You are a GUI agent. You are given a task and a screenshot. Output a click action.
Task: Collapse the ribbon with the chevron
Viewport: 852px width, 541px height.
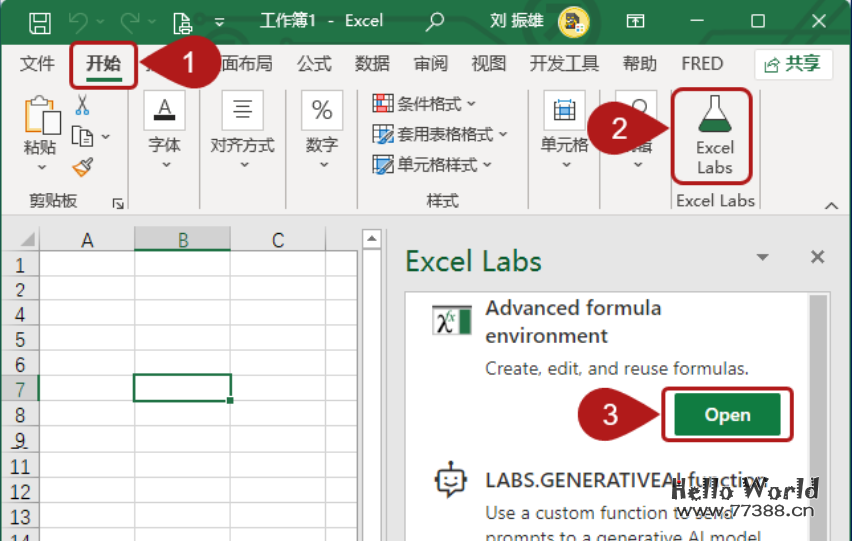click(831, 205)
